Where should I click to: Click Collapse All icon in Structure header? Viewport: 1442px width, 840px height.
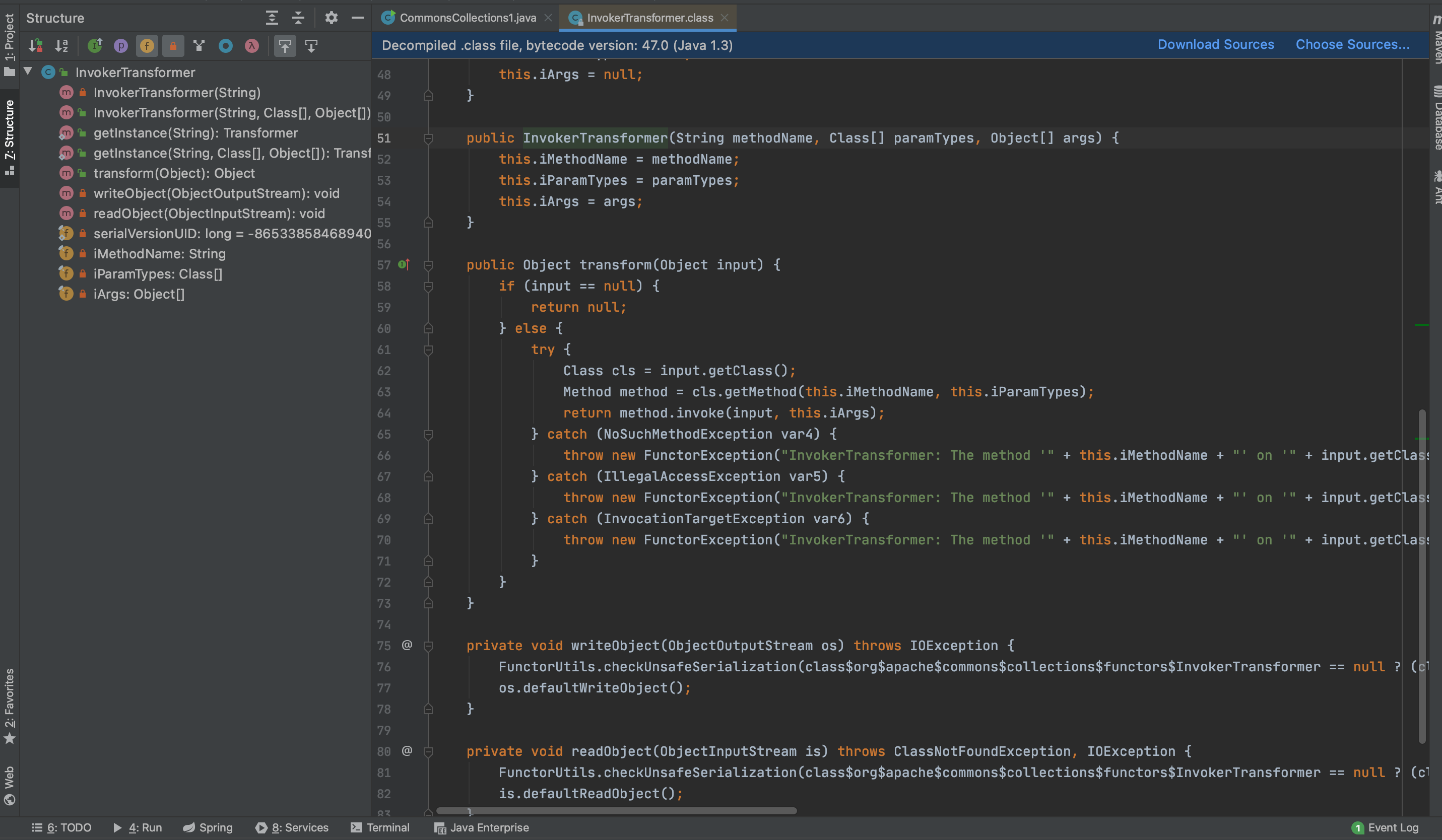(x=298, y=18)
